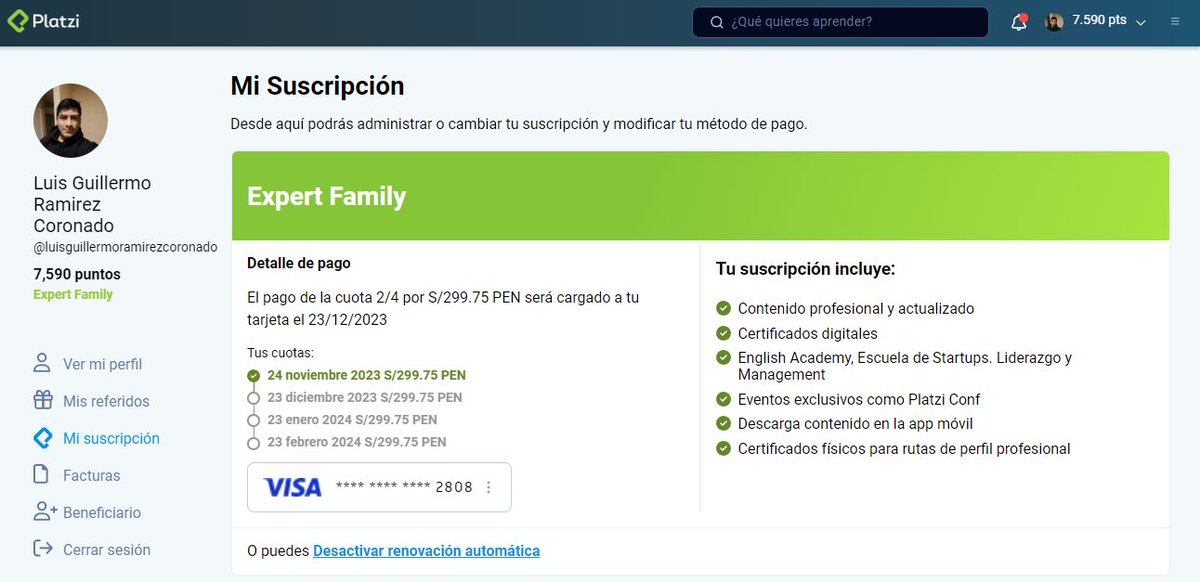Focus the '¿Qué quieres aprender?' search field
Screen dimensions: 1200x582
tap(840, 22)
